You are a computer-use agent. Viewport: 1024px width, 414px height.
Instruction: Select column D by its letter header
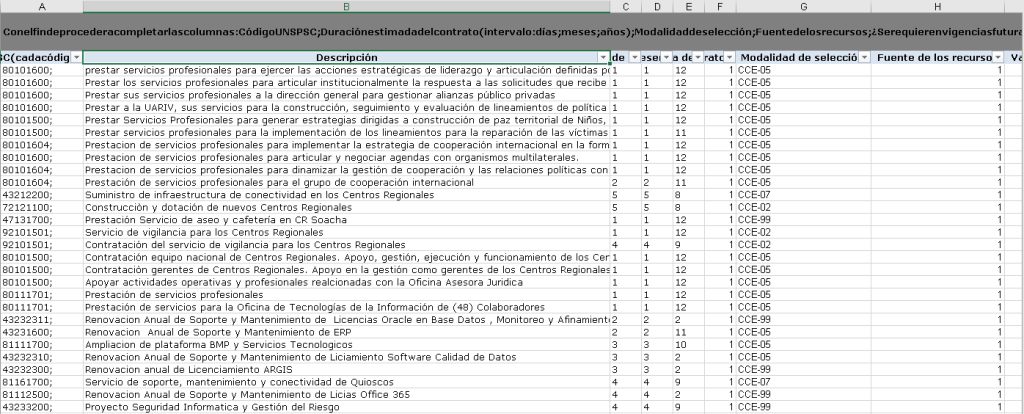657,7
